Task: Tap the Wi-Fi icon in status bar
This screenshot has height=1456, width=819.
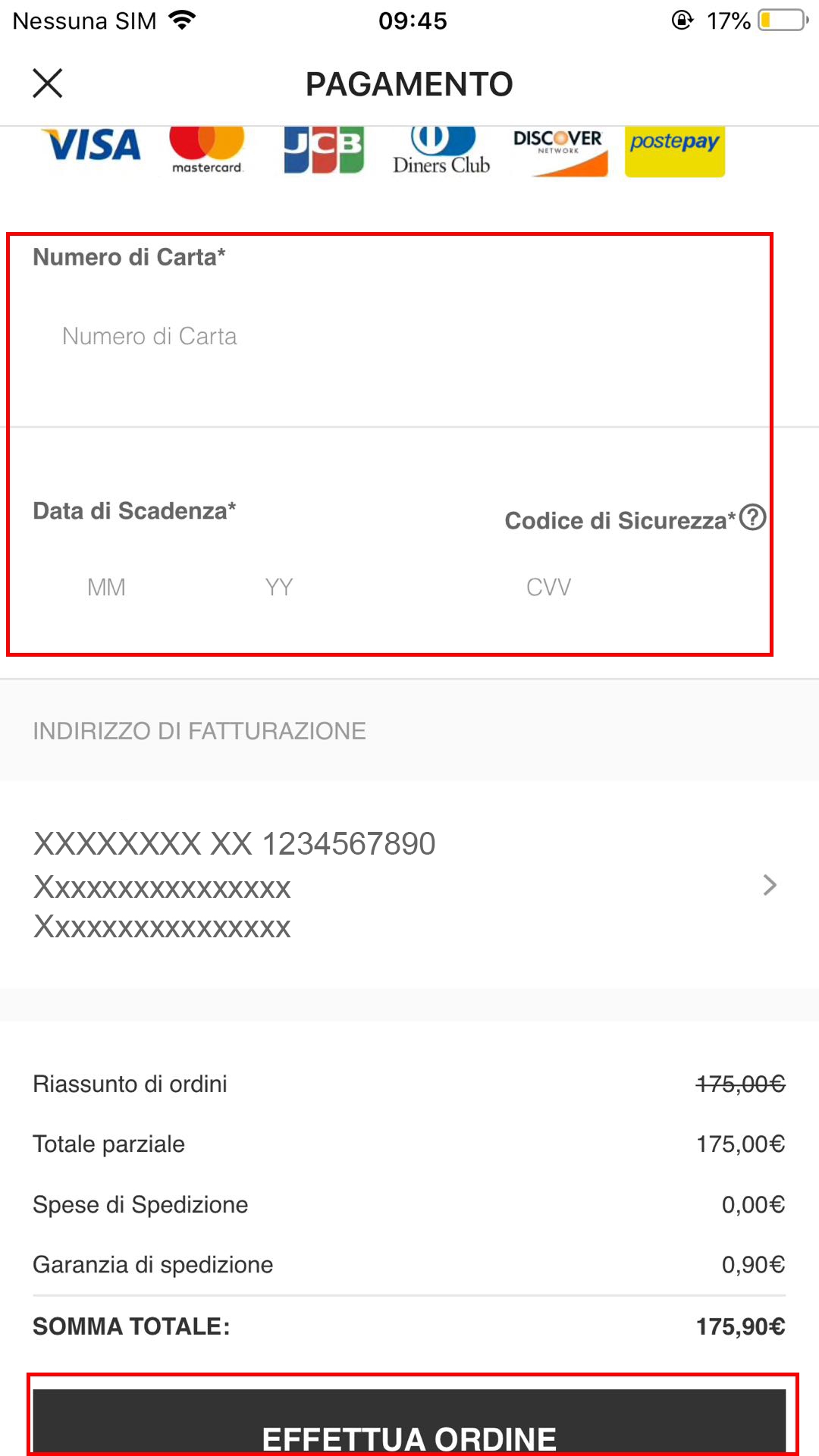Action: (183, 20)
